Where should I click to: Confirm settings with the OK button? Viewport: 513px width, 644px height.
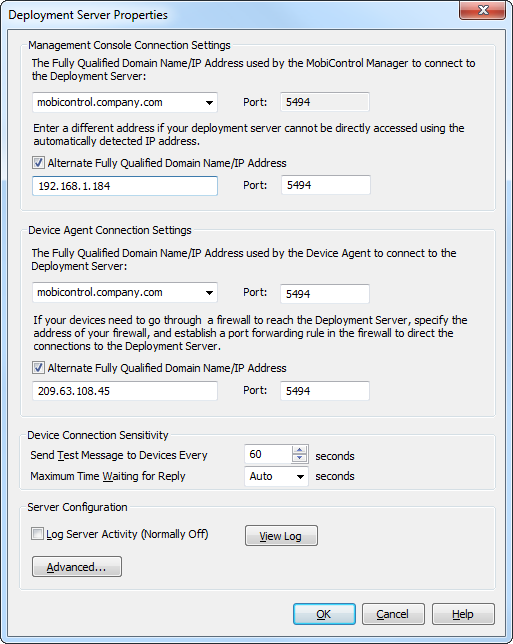(x=324, y=614)
